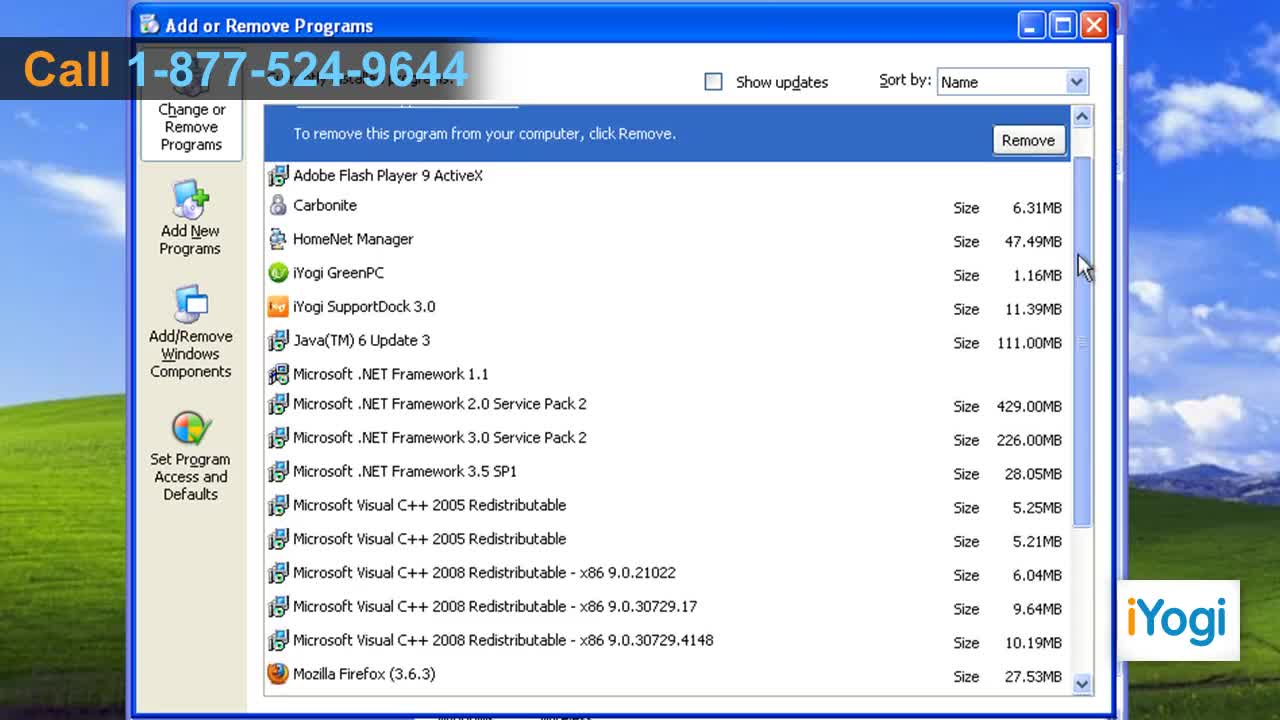1280x720 pixels.
Task: Click the Carbonite program icon
Action: tap(278, 206)
